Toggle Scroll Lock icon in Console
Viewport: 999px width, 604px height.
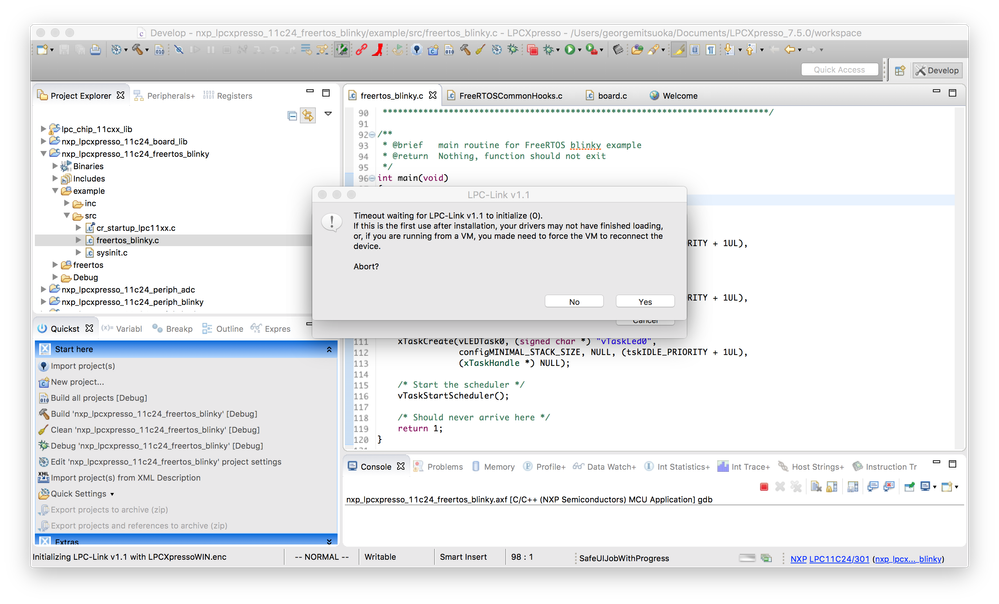tap(832, 487)
